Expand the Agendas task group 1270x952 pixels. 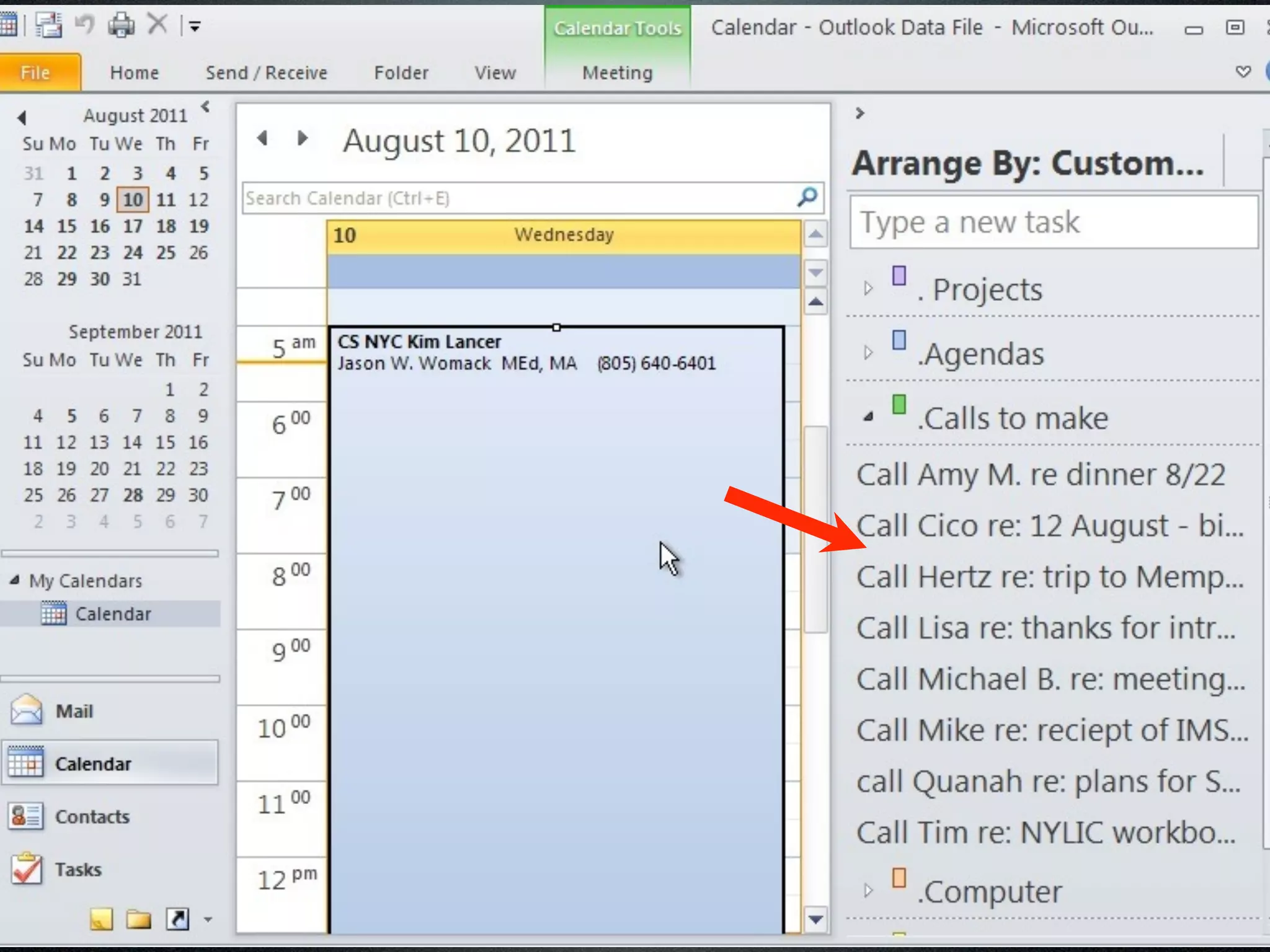point(868,353)
